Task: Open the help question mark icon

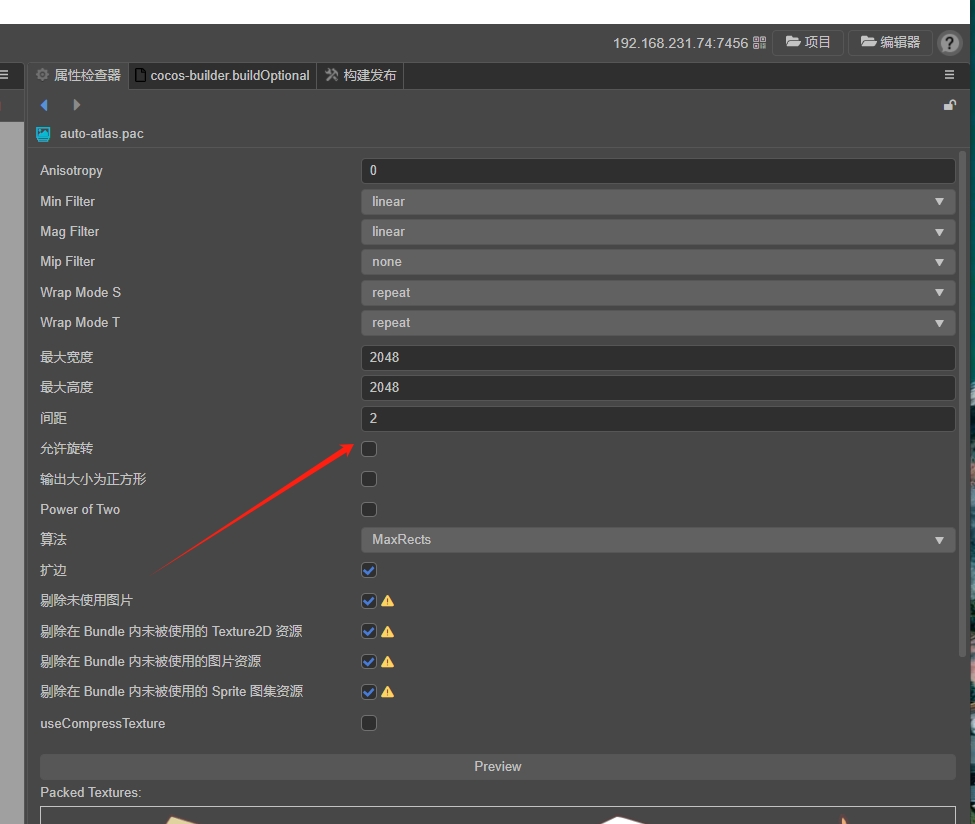Action: click(949, 43)
